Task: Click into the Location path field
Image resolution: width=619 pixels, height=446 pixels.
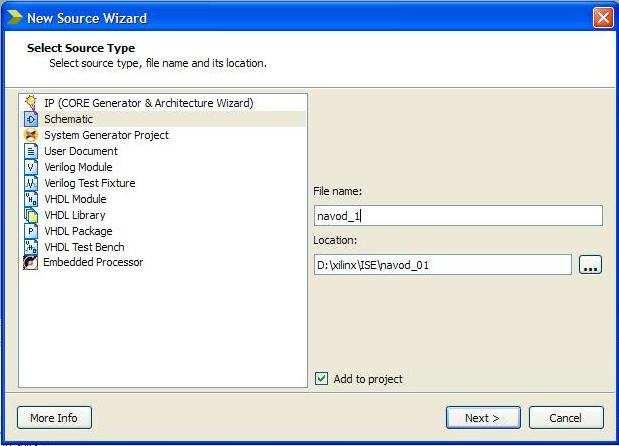Action: [x=443, y=264]
